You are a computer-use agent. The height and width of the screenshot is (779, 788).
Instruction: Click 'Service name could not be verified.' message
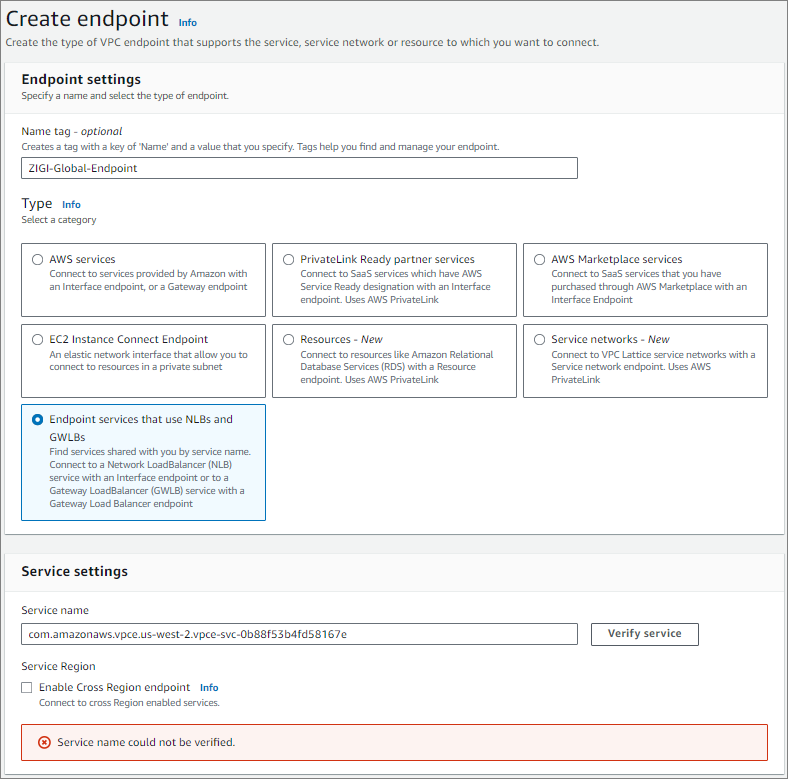[146, 742]
